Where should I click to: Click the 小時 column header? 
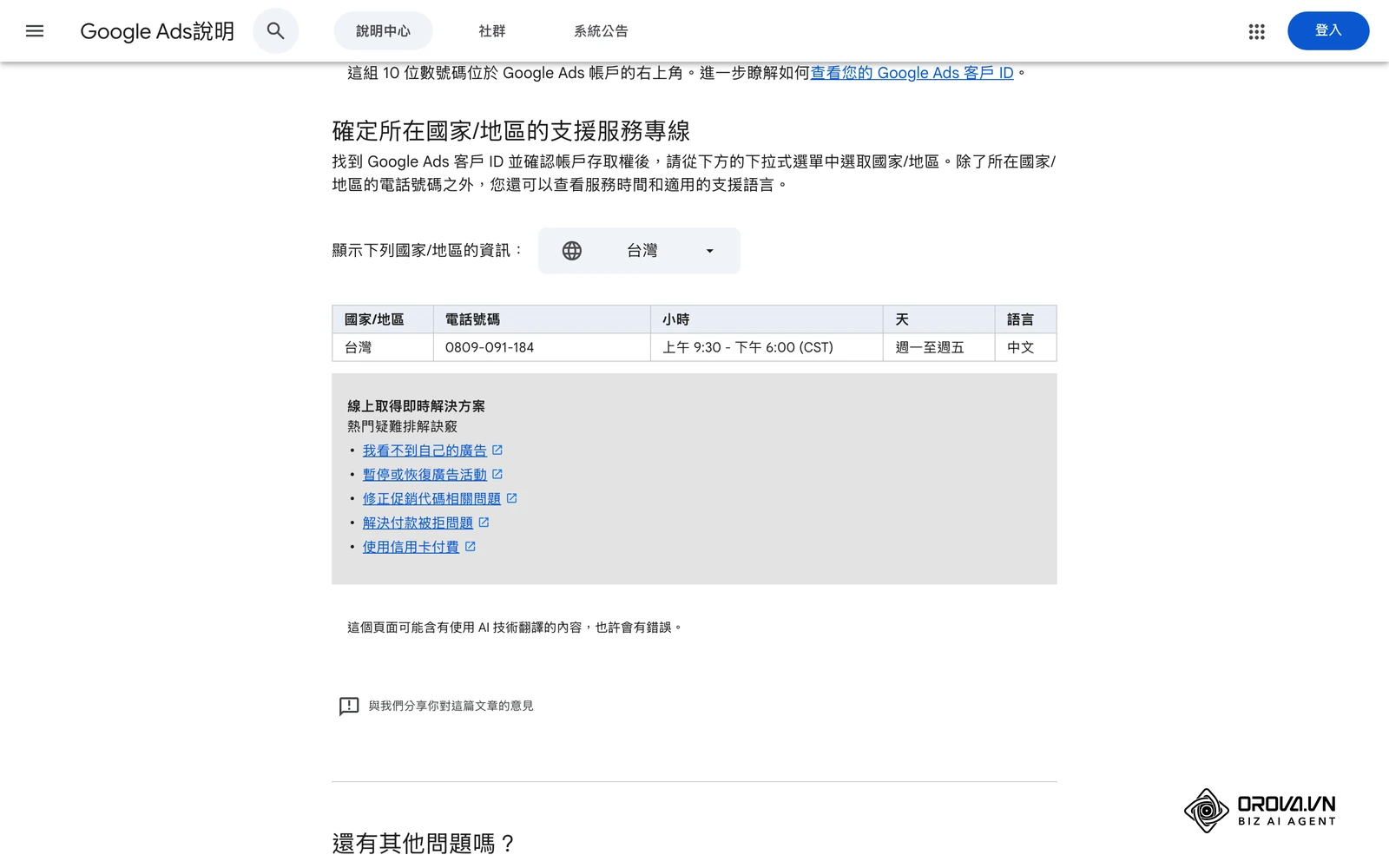click(x=767, y=319)
